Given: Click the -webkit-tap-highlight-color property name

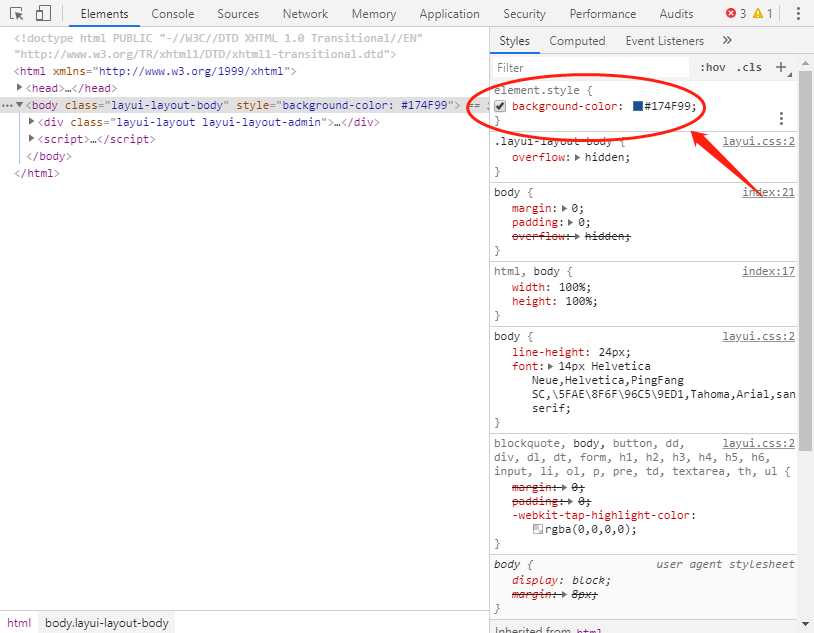Looking at the screenshot, I should point(601,515).
